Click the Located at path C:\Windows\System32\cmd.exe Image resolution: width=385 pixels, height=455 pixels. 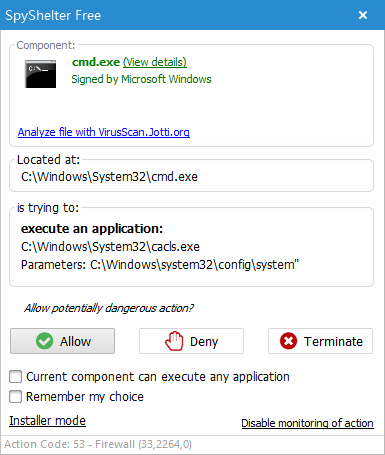coord(109,177)
